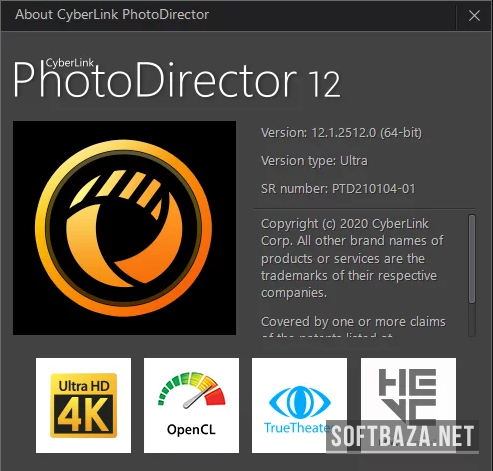Click the SOFTBAZA.NET watermark
This screenshot has height=471, width=493.
pos(402,436)
